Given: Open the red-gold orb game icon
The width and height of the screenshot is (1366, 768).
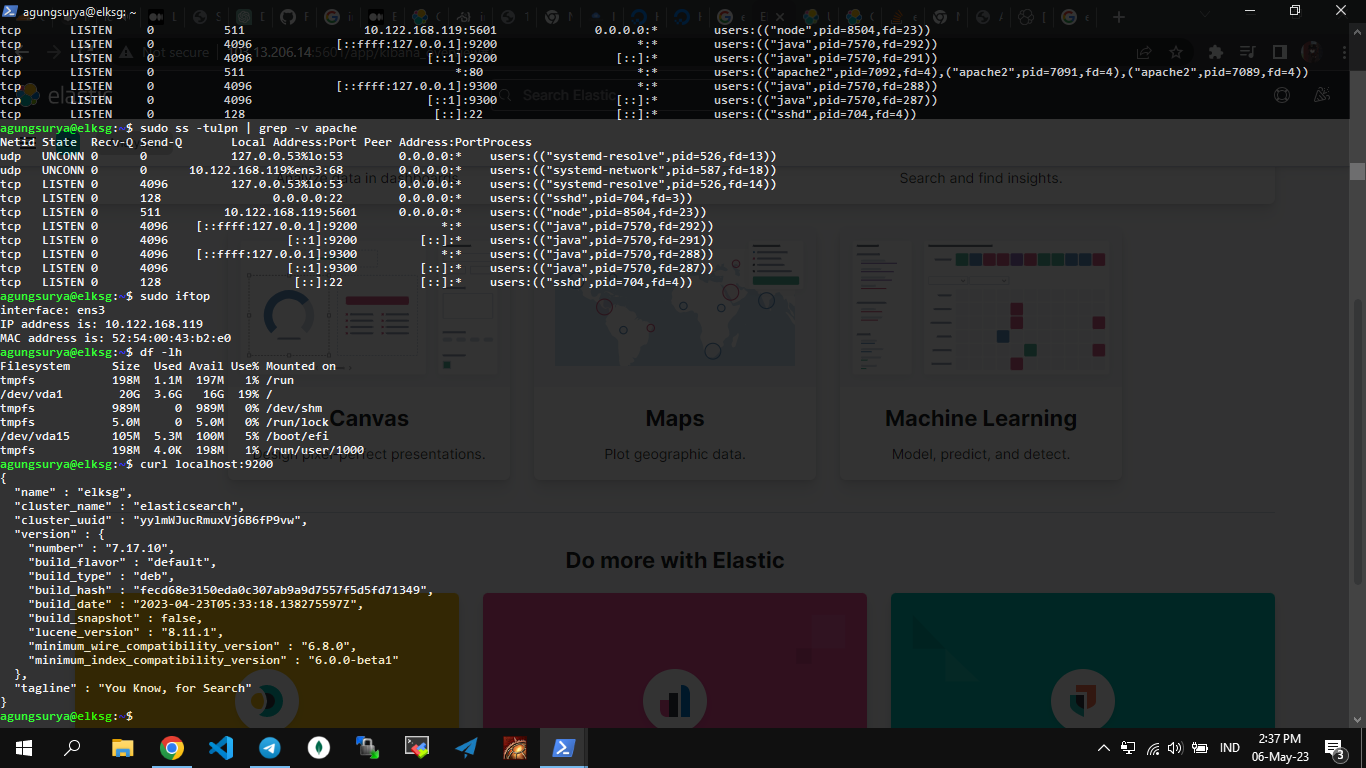Looking at the screenshot, I should pyautogui.click(x=515, y=747).
